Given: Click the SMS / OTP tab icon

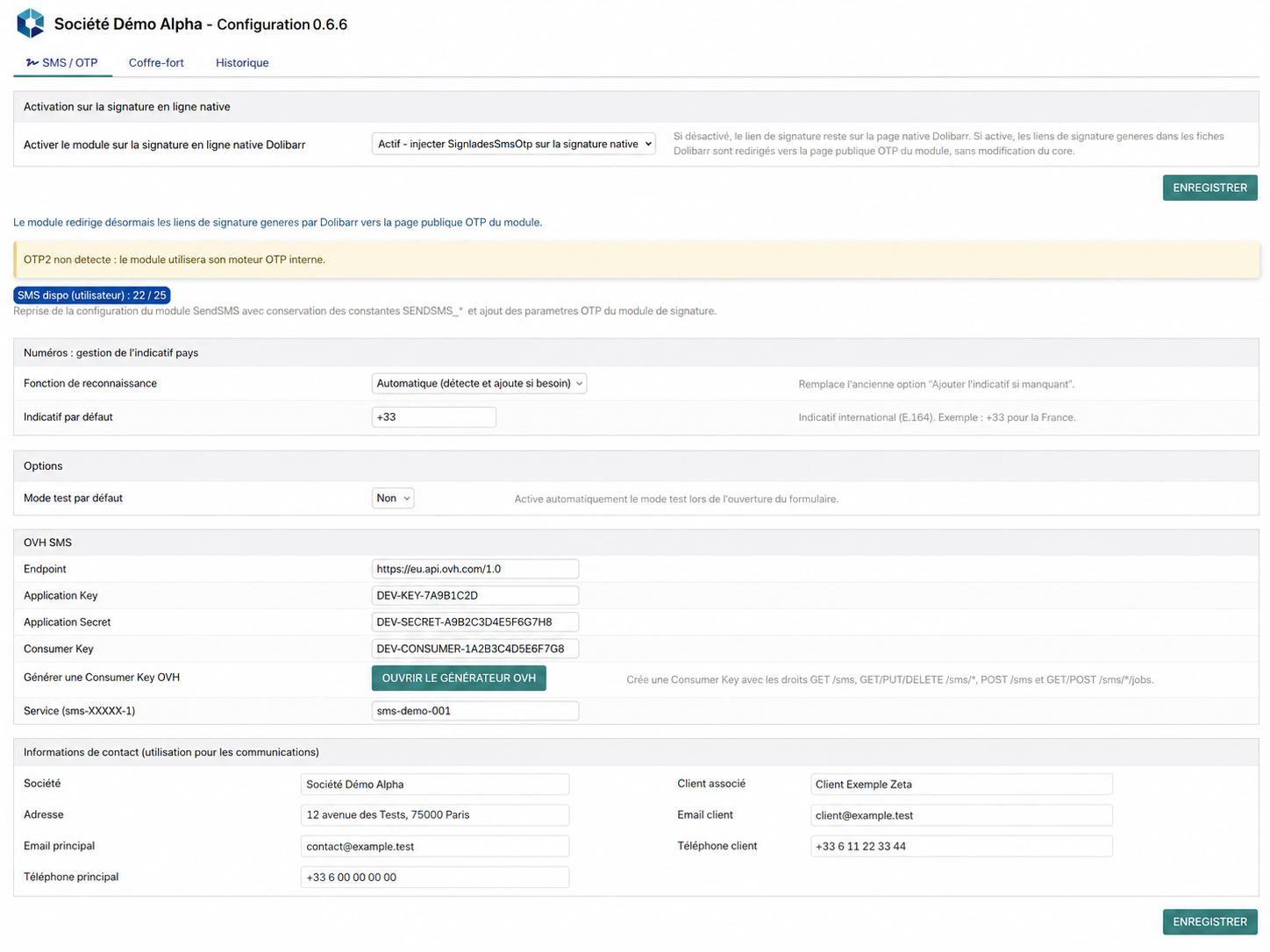Looking at the screenshot, I should click(32, 62).
